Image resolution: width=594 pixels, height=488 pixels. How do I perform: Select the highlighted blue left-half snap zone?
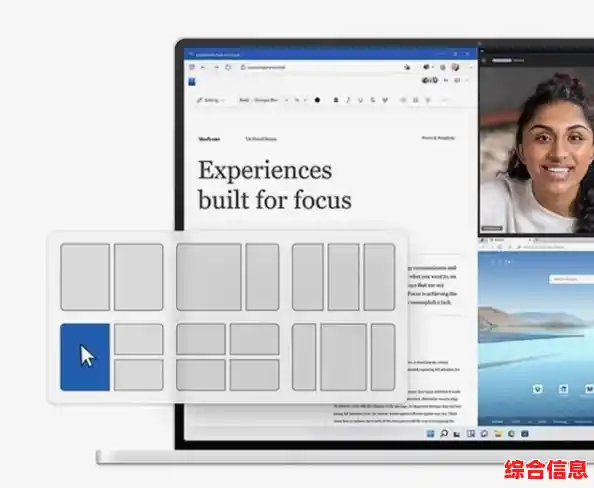coord(85,357)
